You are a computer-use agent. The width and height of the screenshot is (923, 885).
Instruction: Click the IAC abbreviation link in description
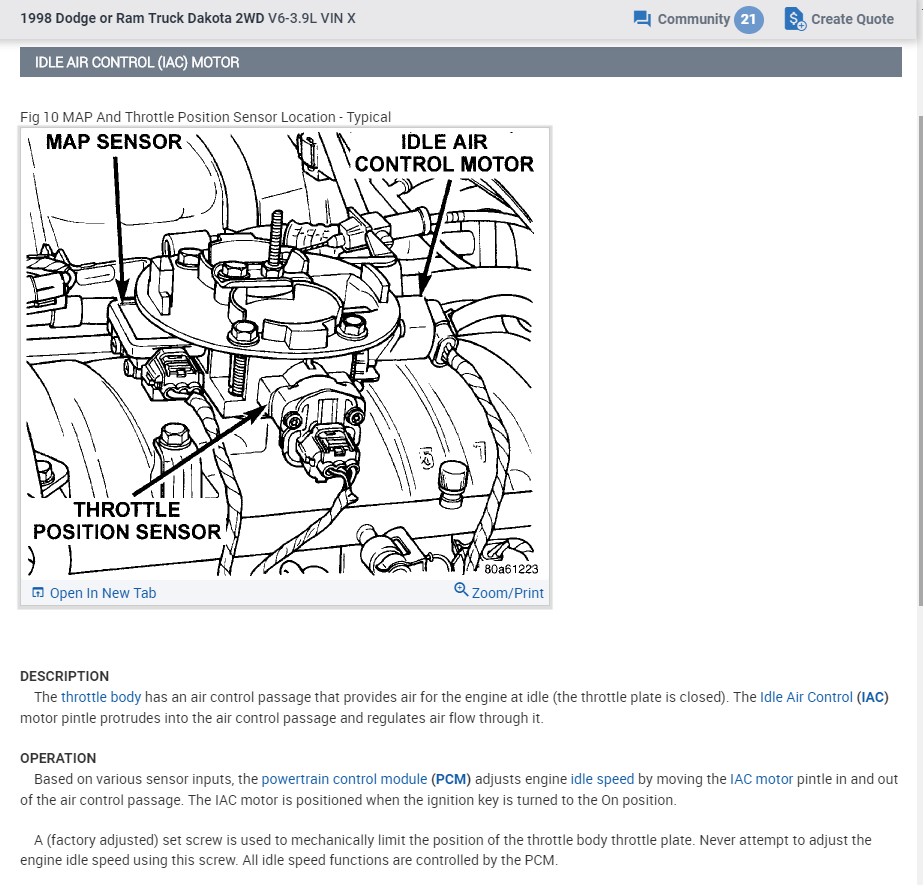click(872, 697)
